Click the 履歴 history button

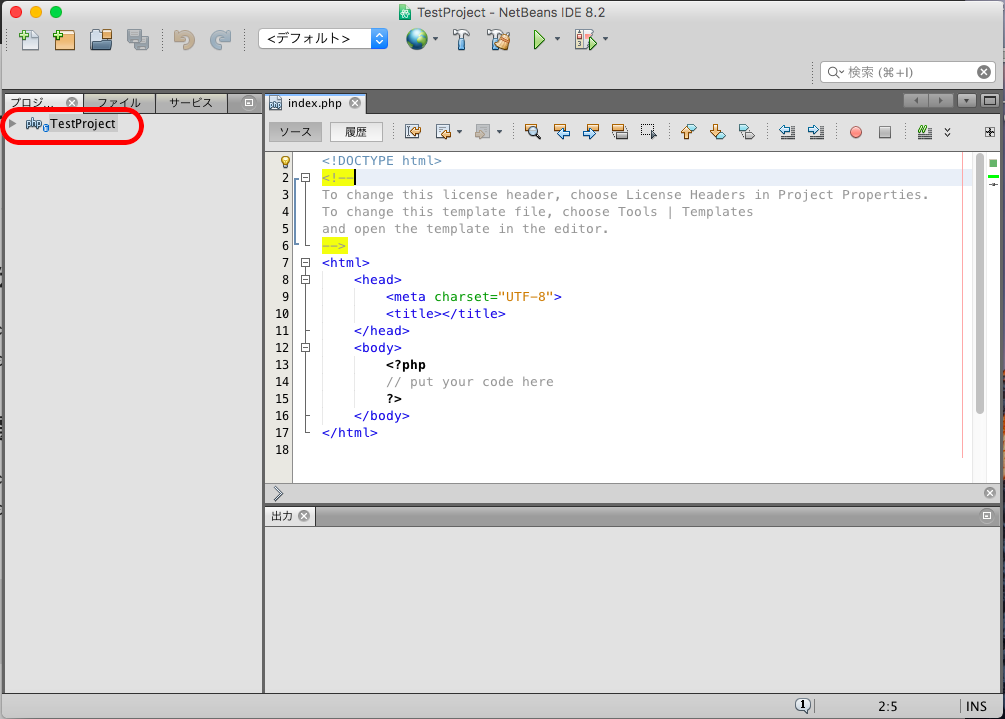pyautogui.click(x=356, y=132)
